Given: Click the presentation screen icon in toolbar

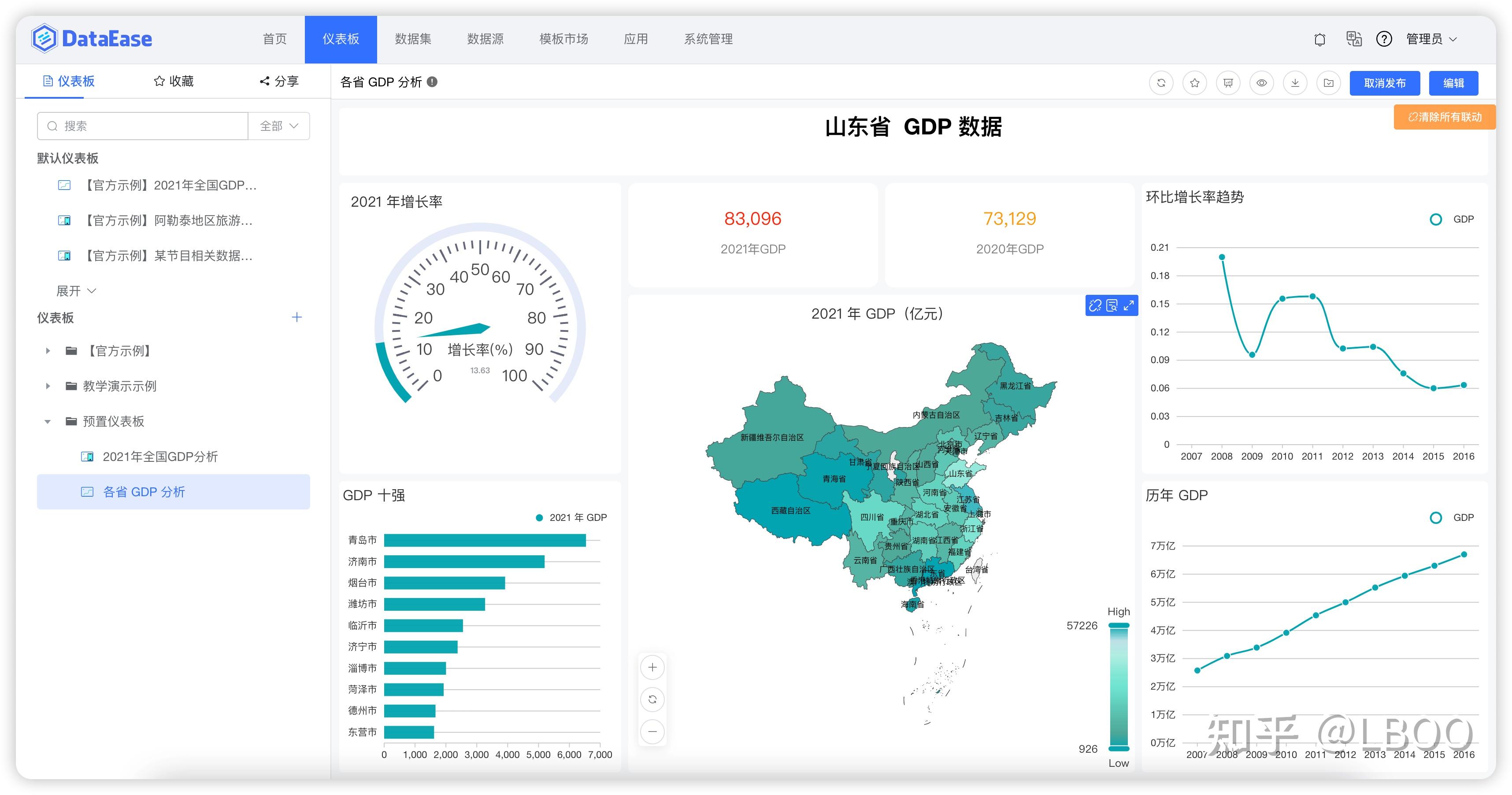Looking at the screenshot, I should click(1228, 83).
